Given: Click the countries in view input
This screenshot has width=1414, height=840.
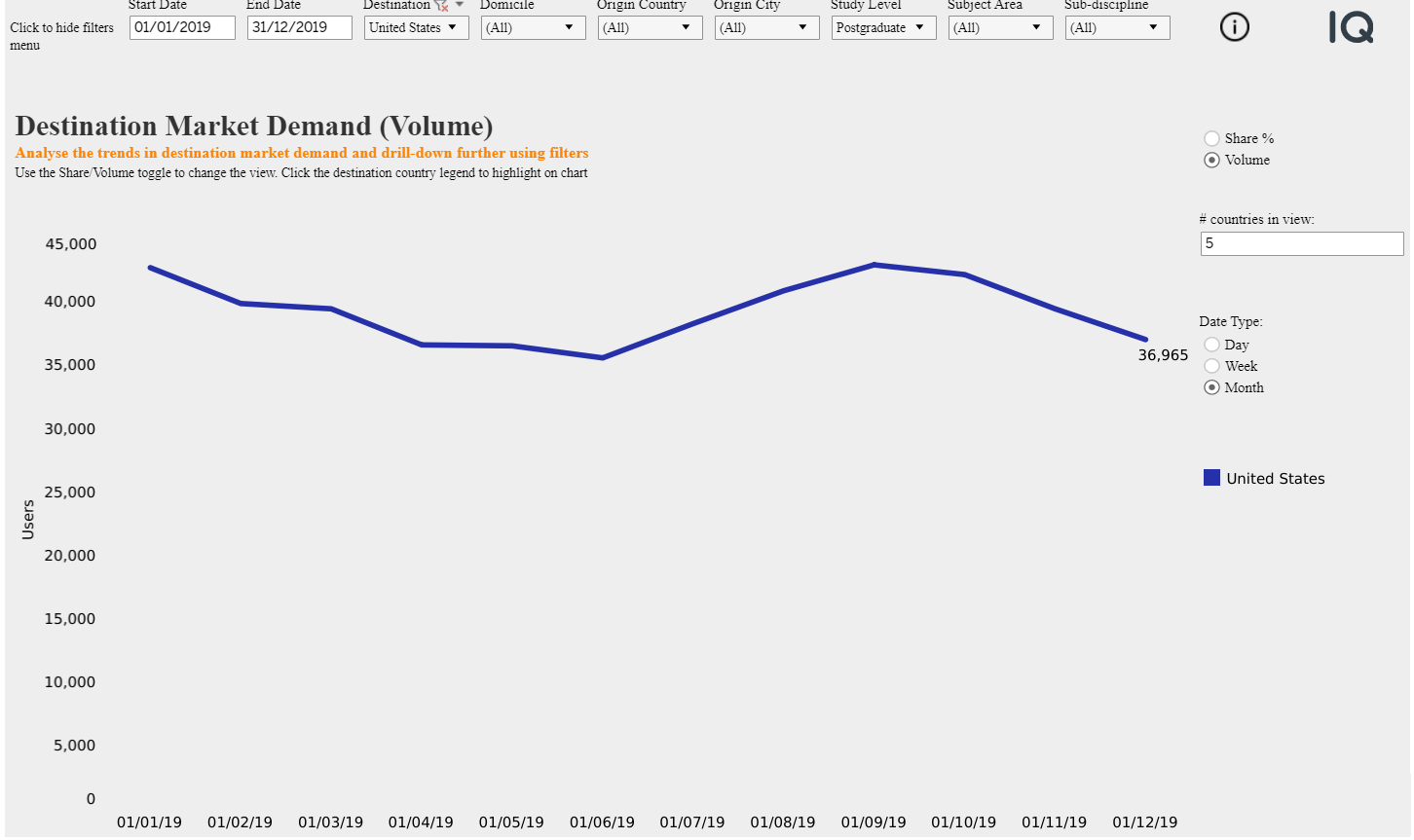Looking at the screenshot, I should coord(1302,243).
